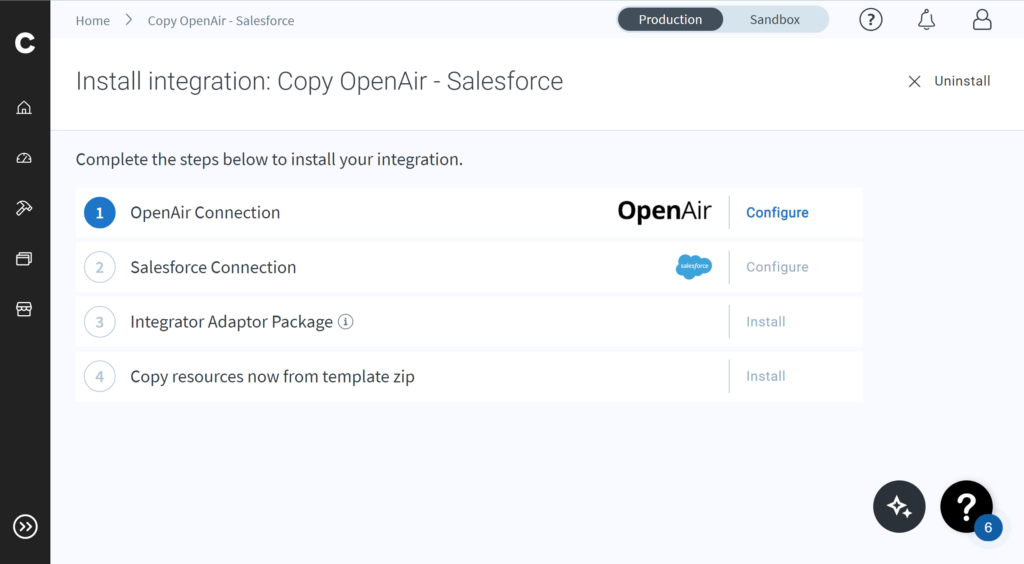Click the OpenAir Connection step label

(205, 213)
